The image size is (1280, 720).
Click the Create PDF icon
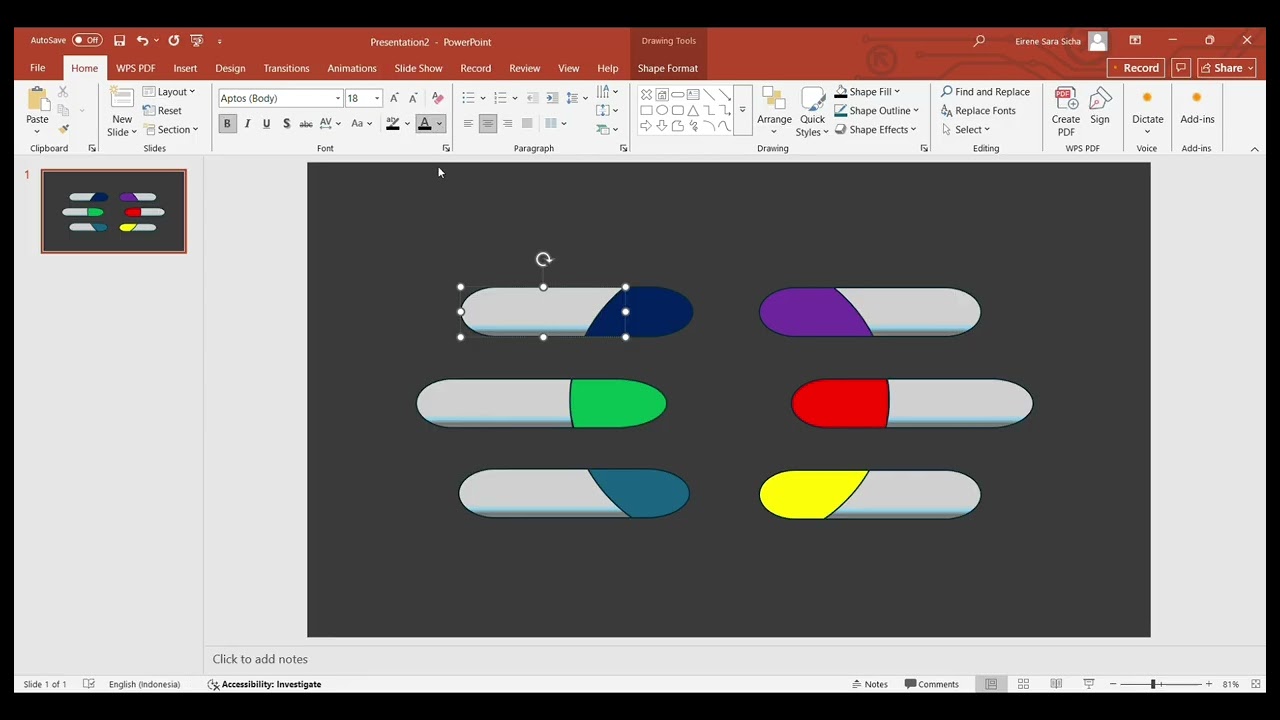(1066, 99)
